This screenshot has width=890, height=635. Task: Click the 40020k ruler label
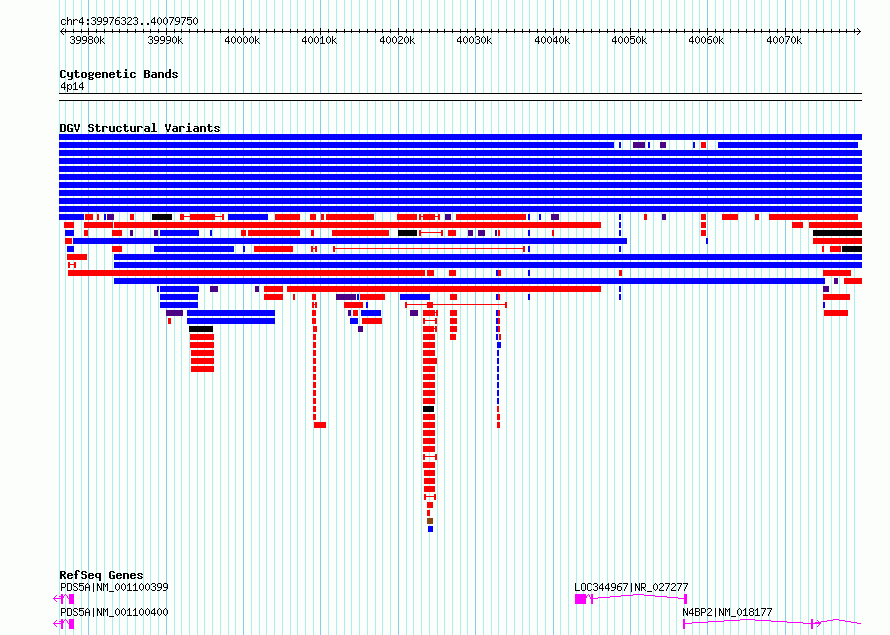[397, 41]
